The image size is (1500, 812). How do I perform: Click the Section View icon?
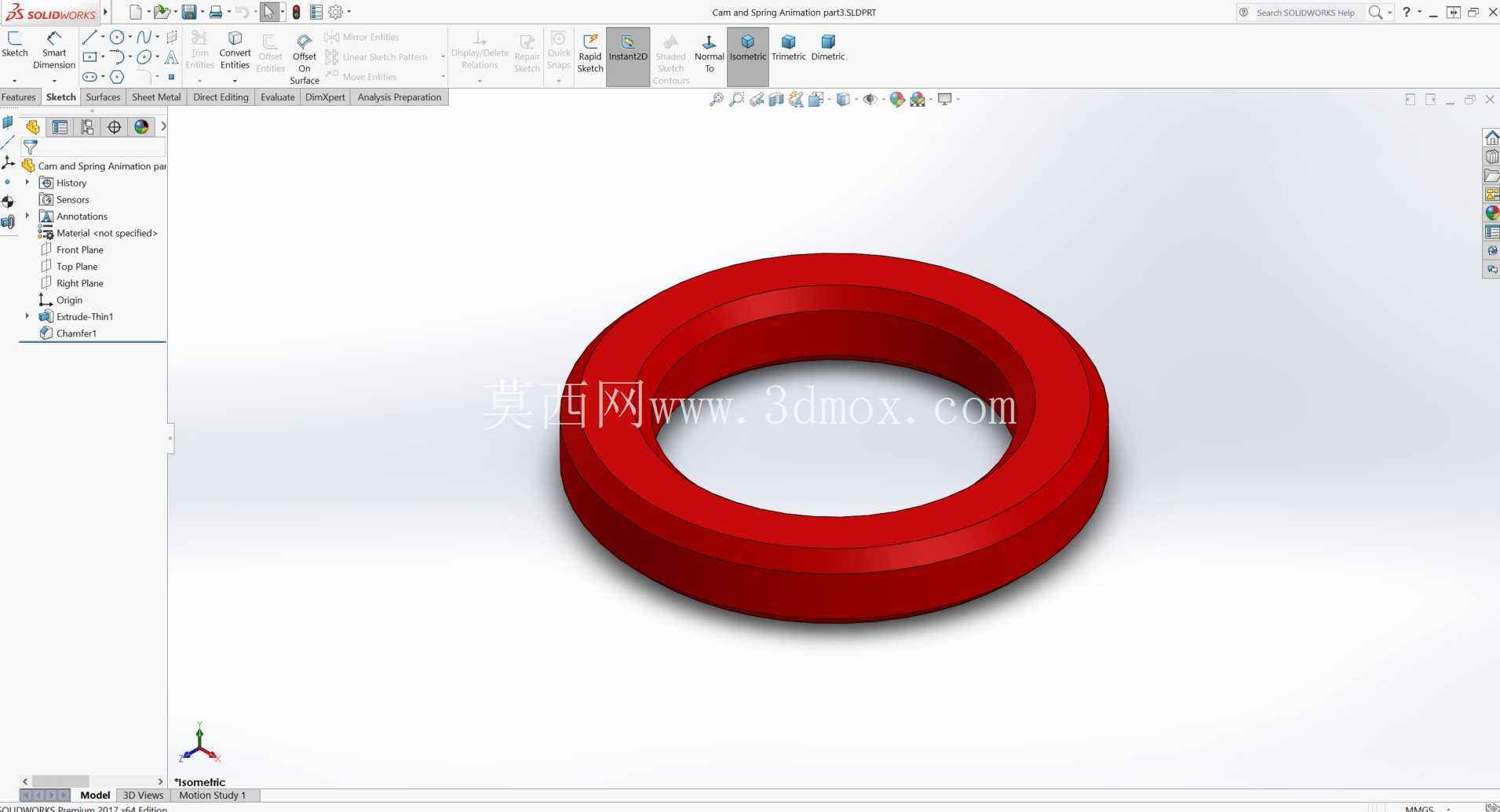tap(776, 100)
